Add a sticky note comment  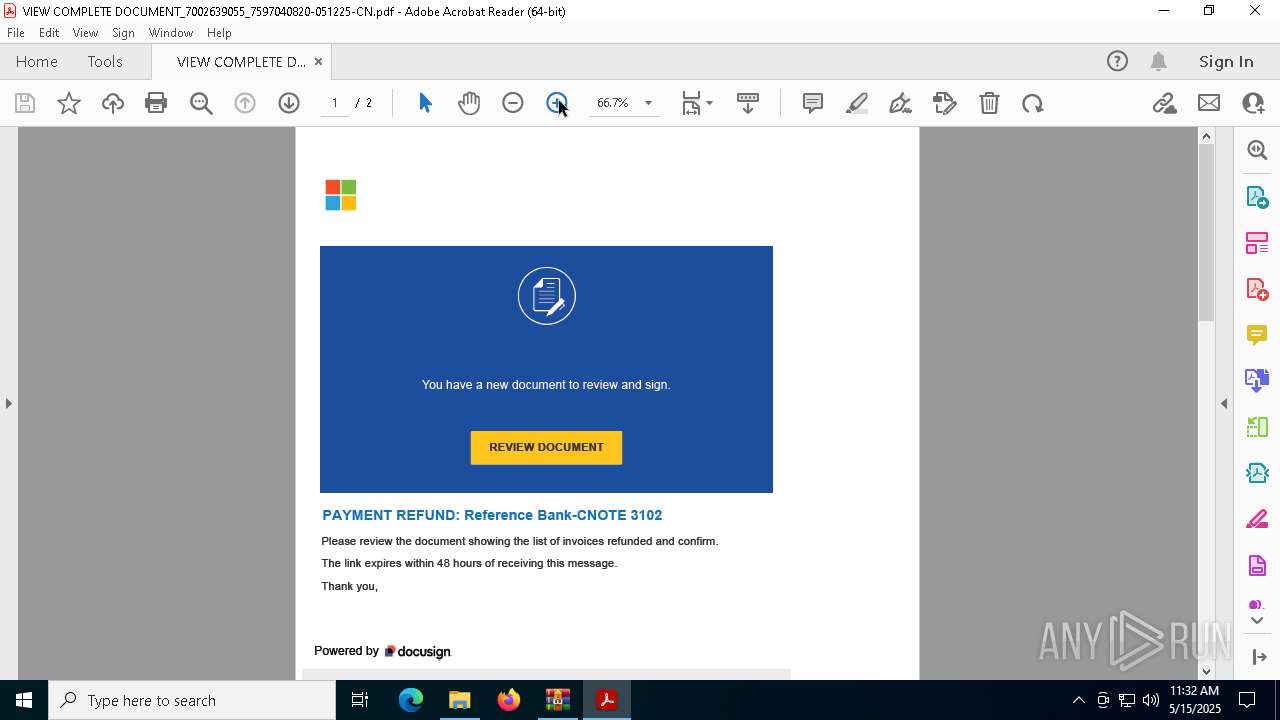pos(813,103)
